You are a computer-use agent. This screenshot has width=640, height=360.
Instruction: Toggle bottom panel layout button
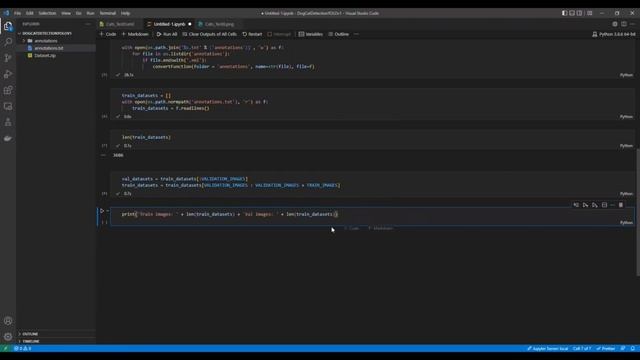point(572,13)
